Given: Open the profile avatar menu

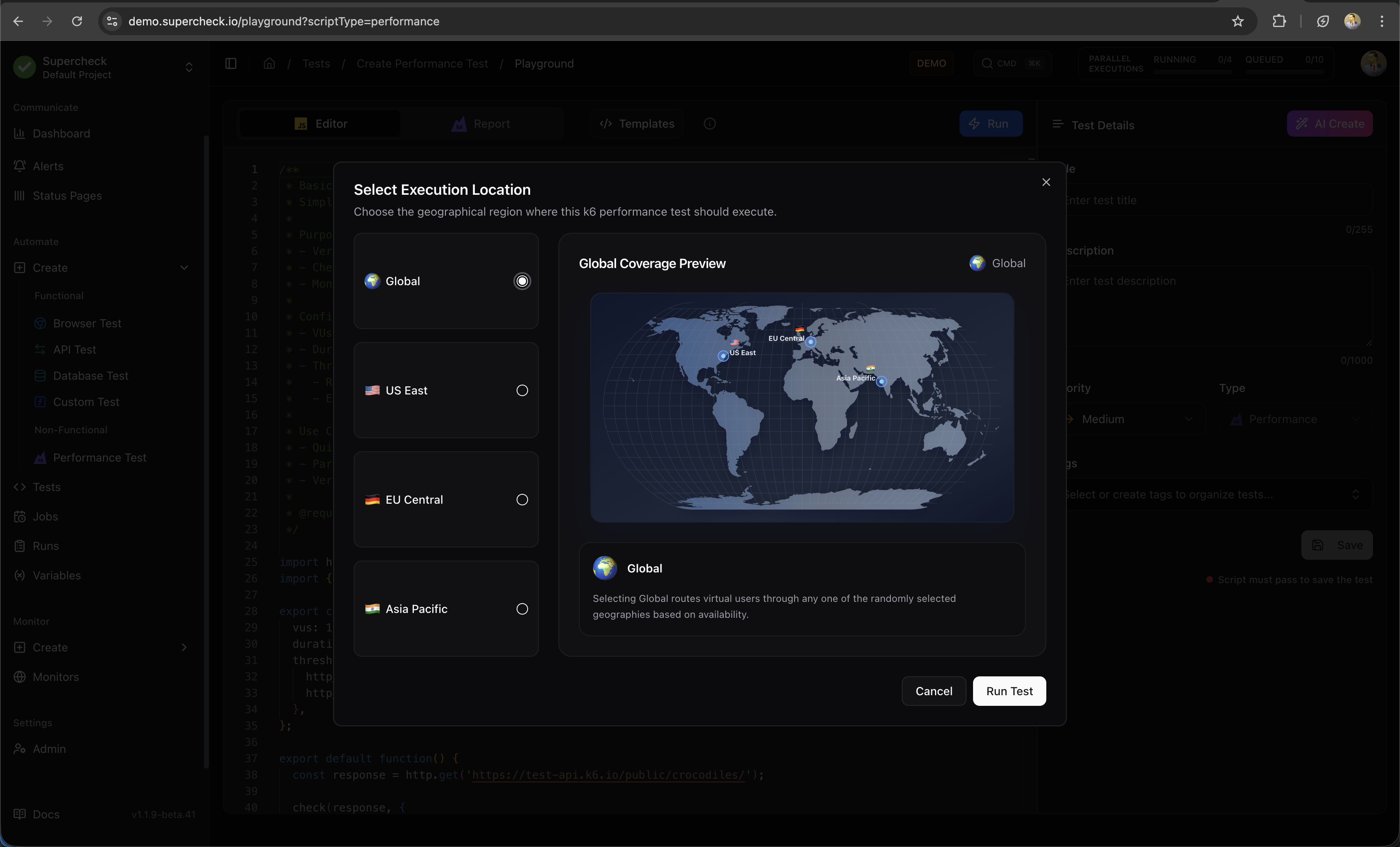Looking at the screenshot, I should point(1374,63).
